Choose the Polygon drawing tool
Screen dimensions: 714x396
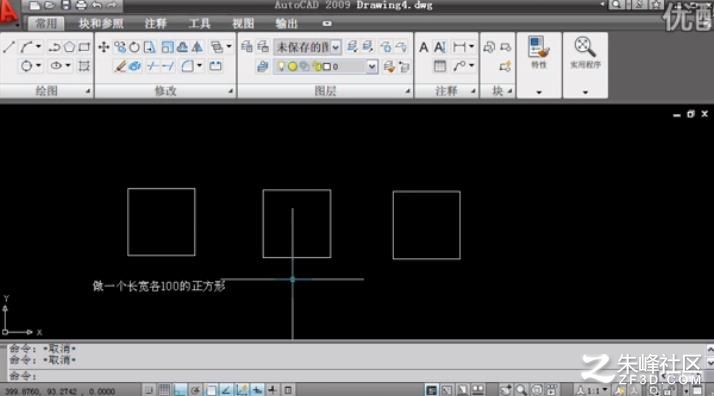point(69,47)
